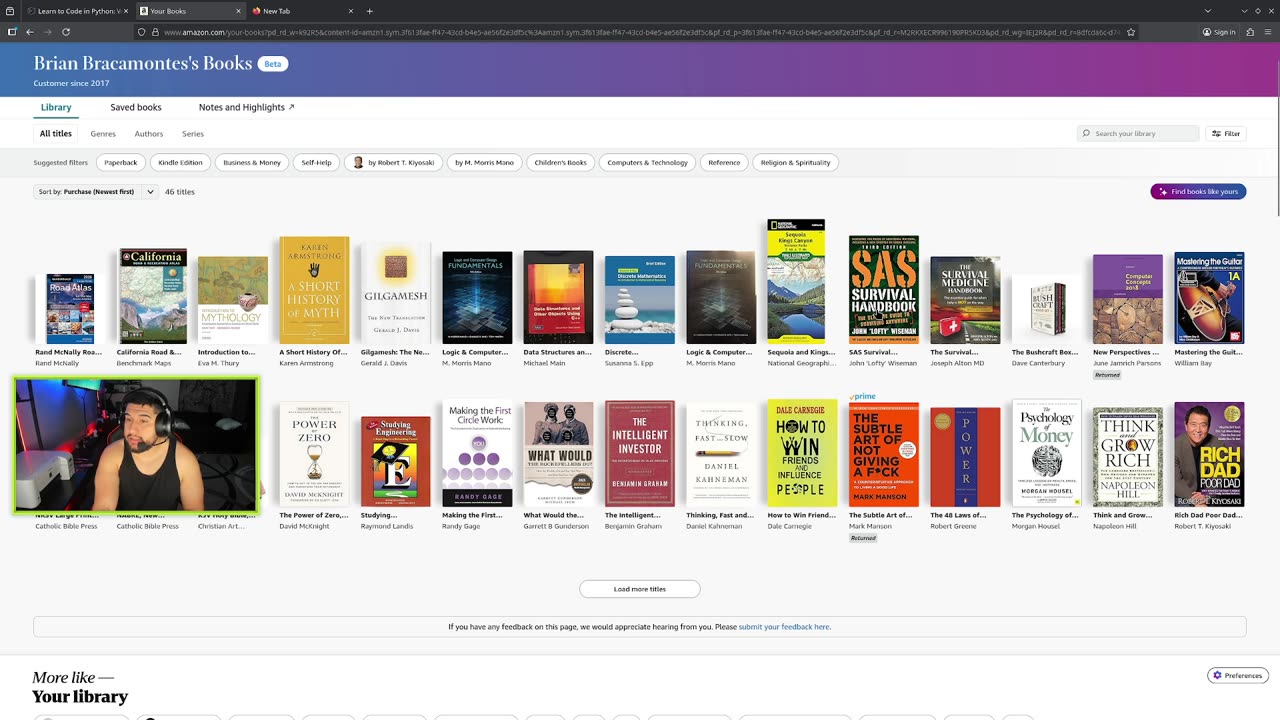The image size is (1280, 720).
Task: Reload the page with the refresh icon
Action: (66, 32)
